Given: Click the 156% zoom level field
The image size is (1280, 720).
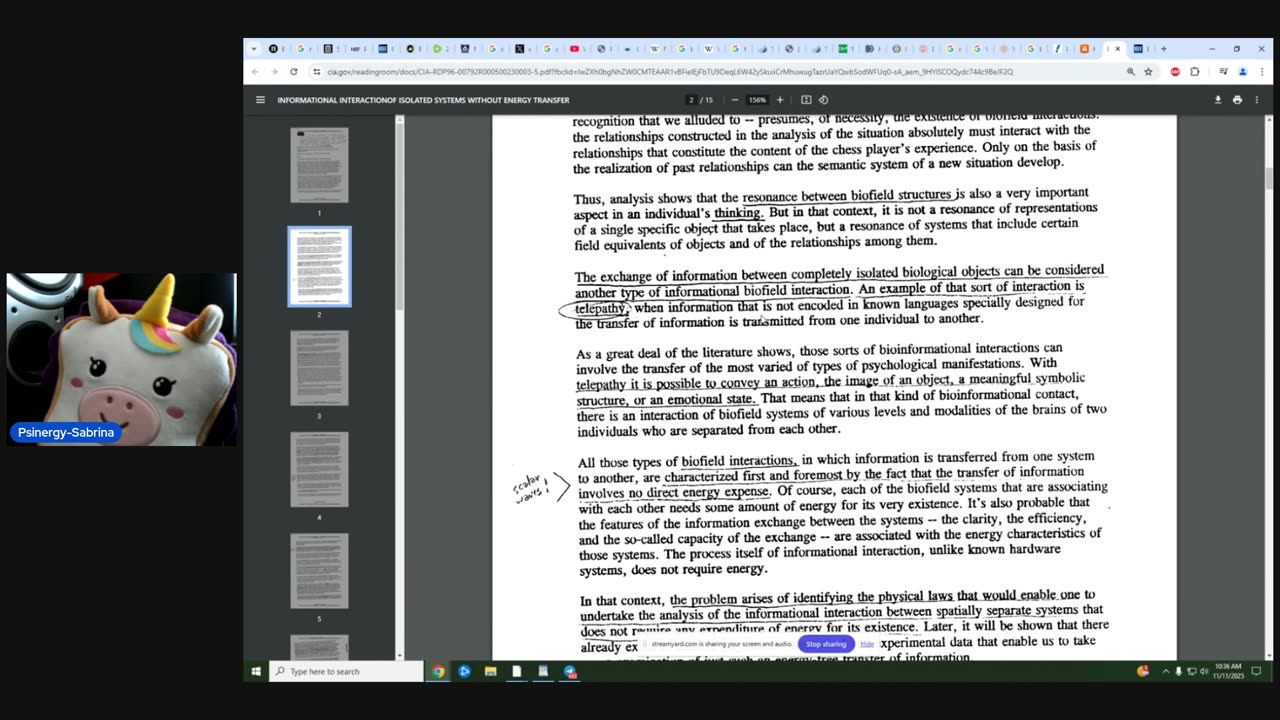Looking at the screenshot, I should click(757, 100).
